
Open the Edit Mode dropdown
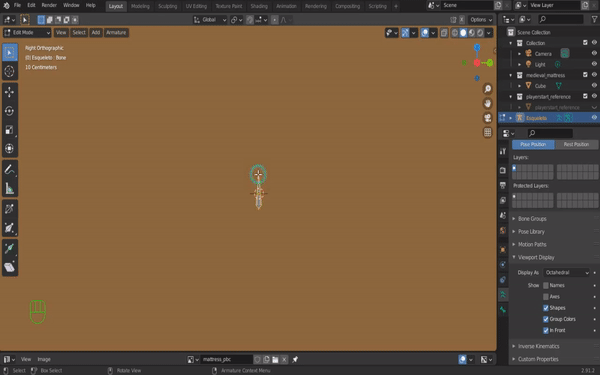[27, 33]
